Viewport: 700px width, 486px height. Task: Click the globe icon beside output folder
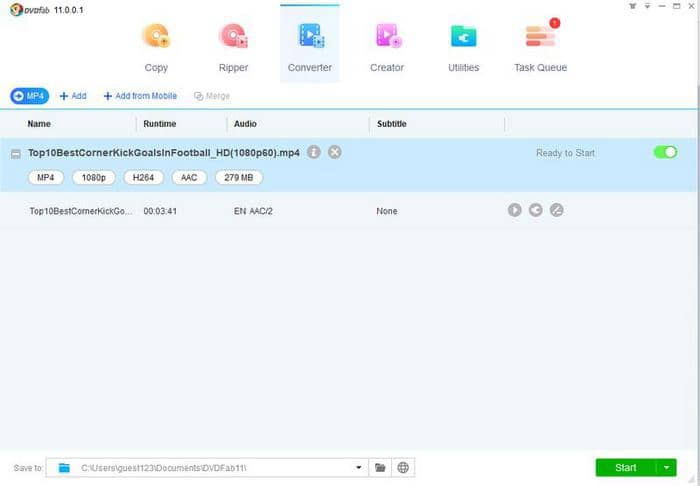(403, 468)
